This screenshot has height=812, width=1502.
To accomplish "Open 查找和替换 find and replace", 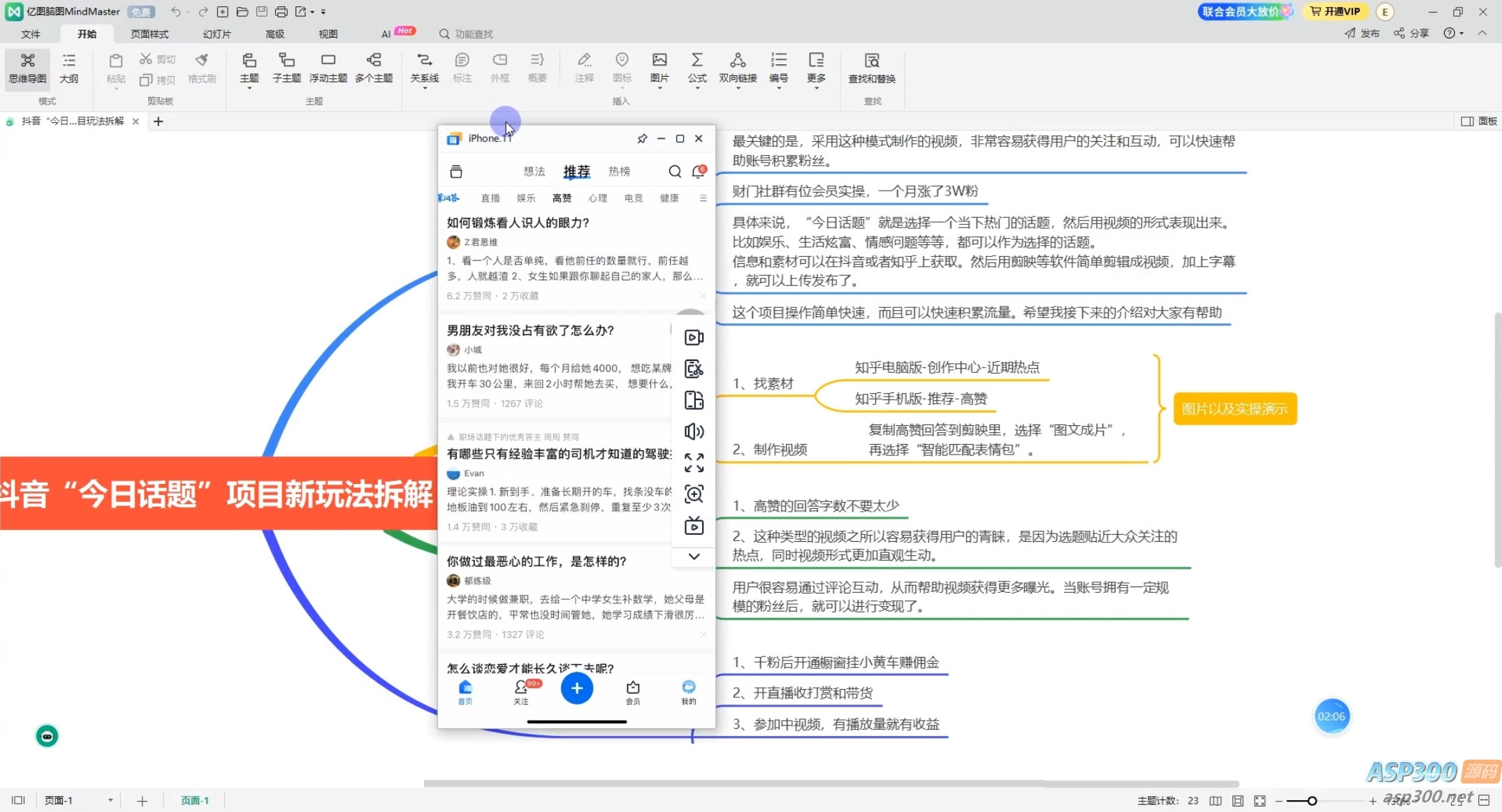I will click(x=871, y=68).
